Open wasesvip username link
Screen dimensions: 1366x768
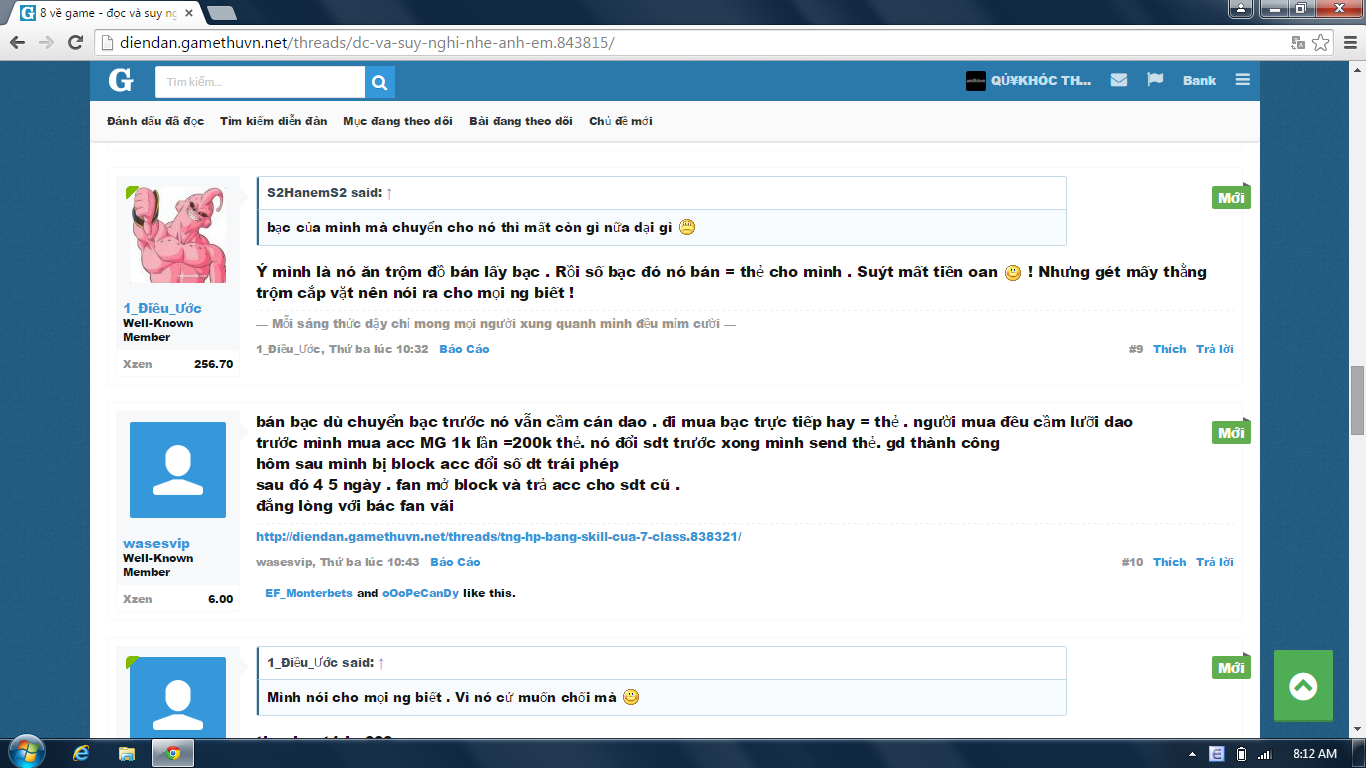pos(156,544)
